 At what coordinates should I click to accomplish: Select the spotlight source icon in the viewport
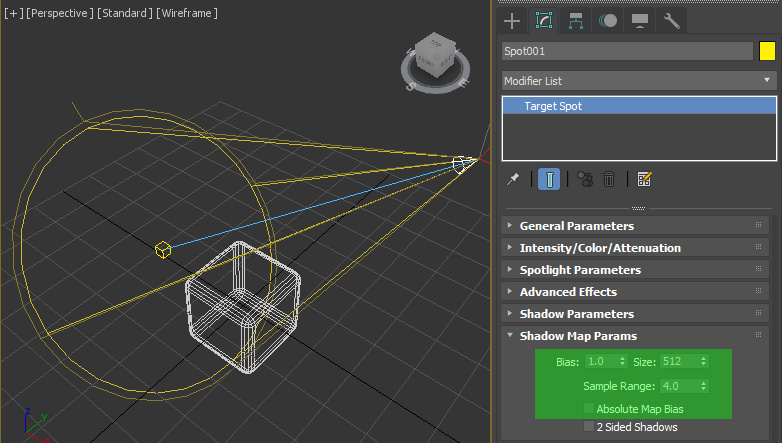click(461, 164)
